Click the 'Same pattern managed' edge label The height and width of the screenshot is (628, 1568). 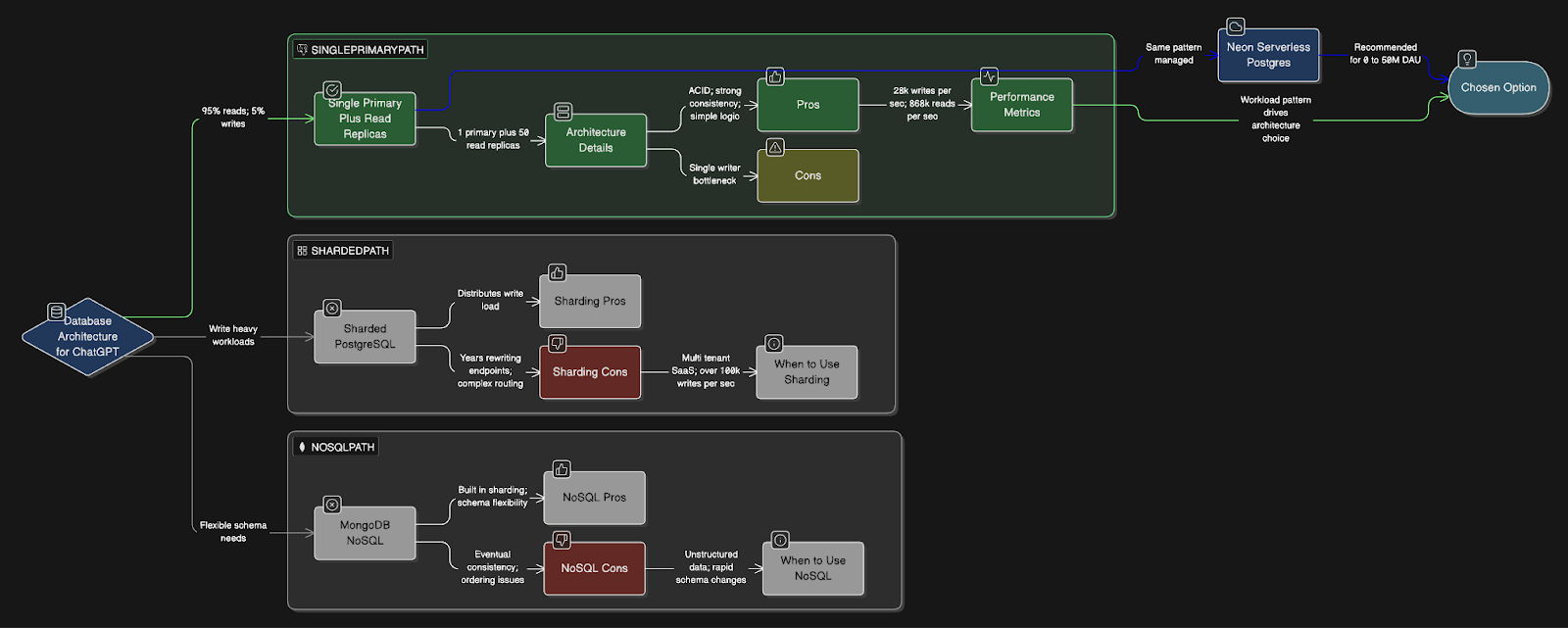1174,54
